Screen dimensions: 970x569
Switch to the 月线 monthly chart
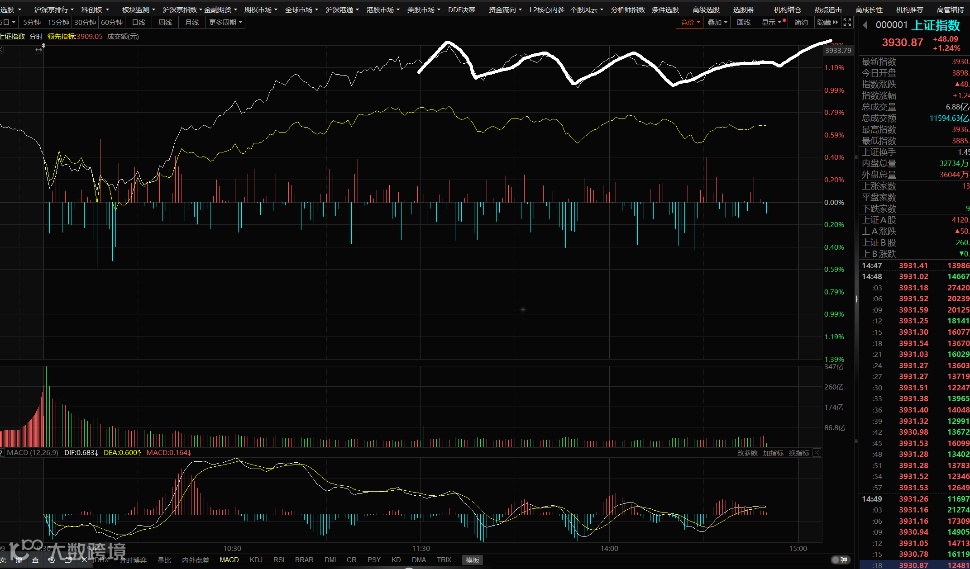(192, 22)
